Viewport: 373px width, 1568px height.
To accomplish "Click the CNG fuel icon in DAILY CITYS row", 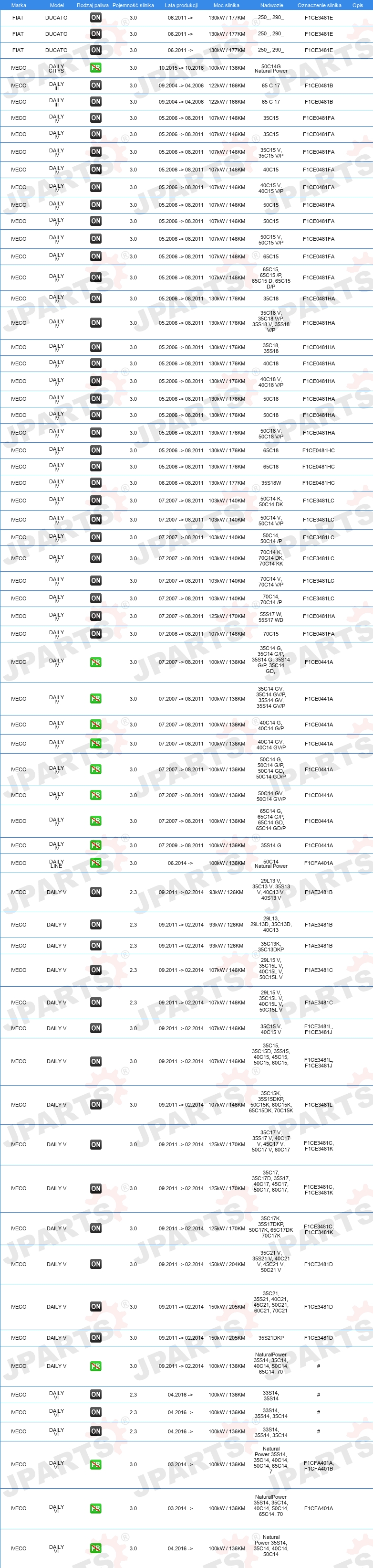I will (95, 67).
